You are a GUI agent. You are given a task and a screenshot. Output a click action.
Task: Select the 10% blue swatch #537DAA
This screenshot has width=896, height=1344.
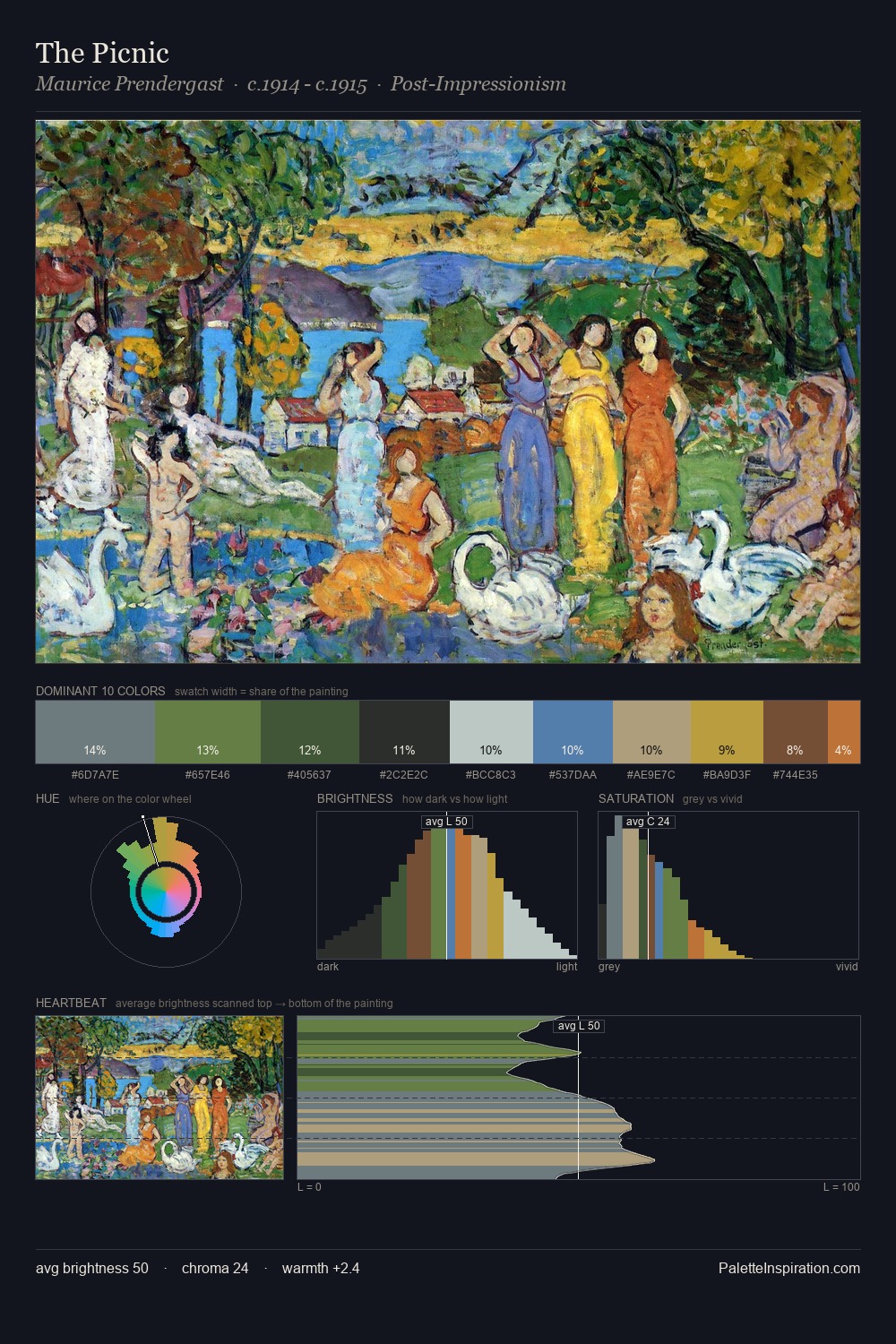pyautogui.click(x=573, y=732)
